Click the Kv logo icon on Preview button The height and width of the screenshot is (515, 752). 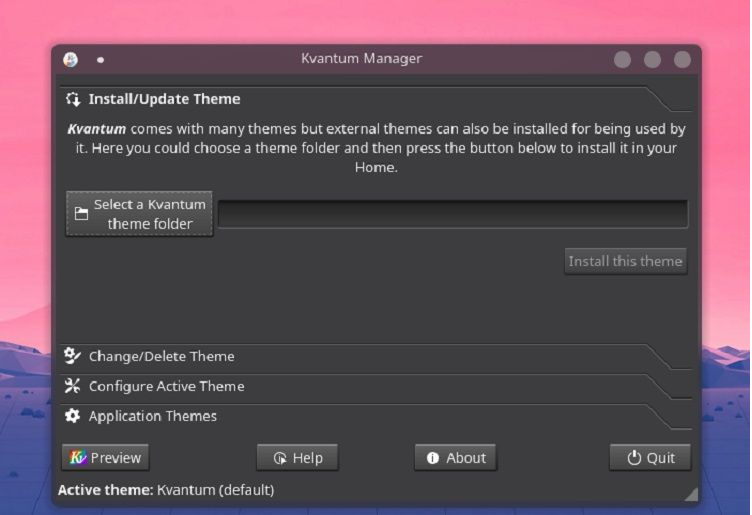click(x=78, y=457)
